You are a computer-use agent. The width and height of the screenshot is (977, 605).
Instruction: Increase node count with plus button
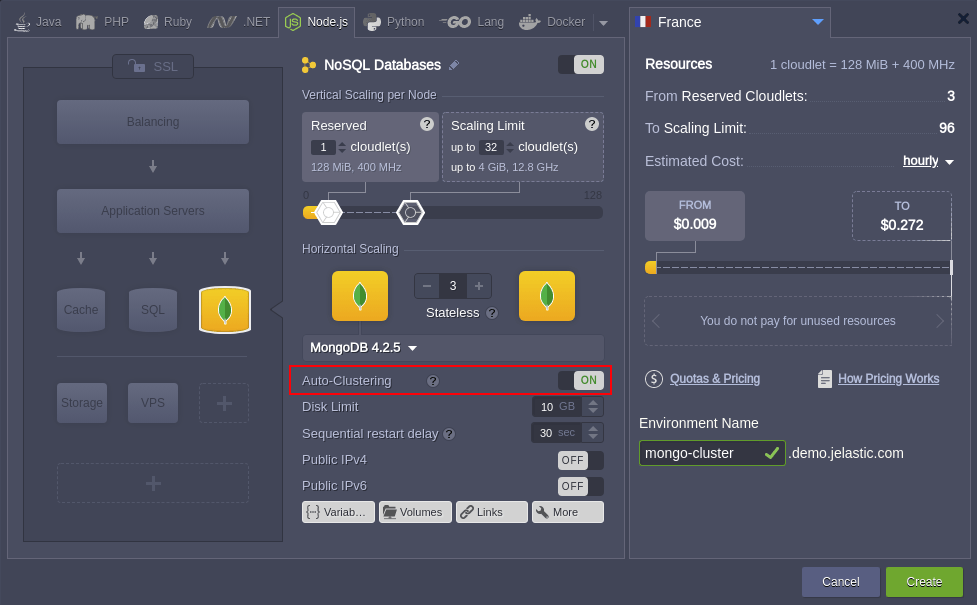(x=479, y=286)
